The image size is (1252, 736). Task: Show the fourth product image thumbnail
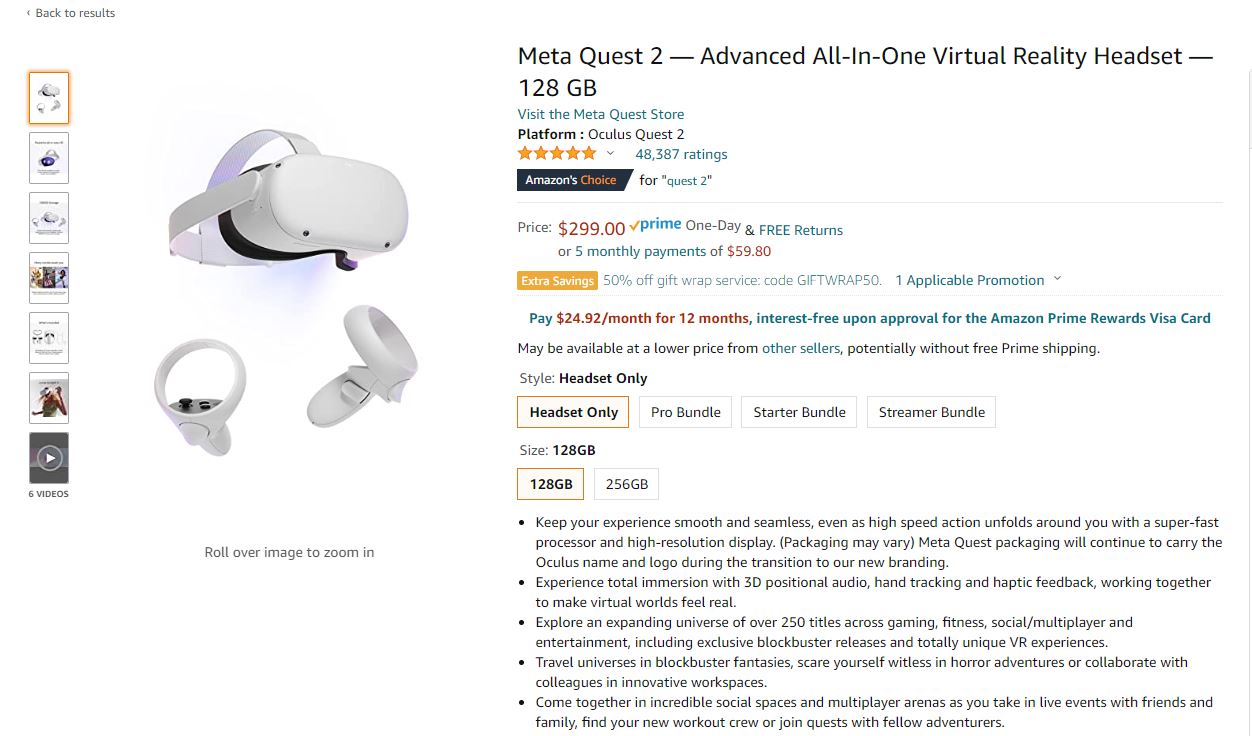[49, 278]
